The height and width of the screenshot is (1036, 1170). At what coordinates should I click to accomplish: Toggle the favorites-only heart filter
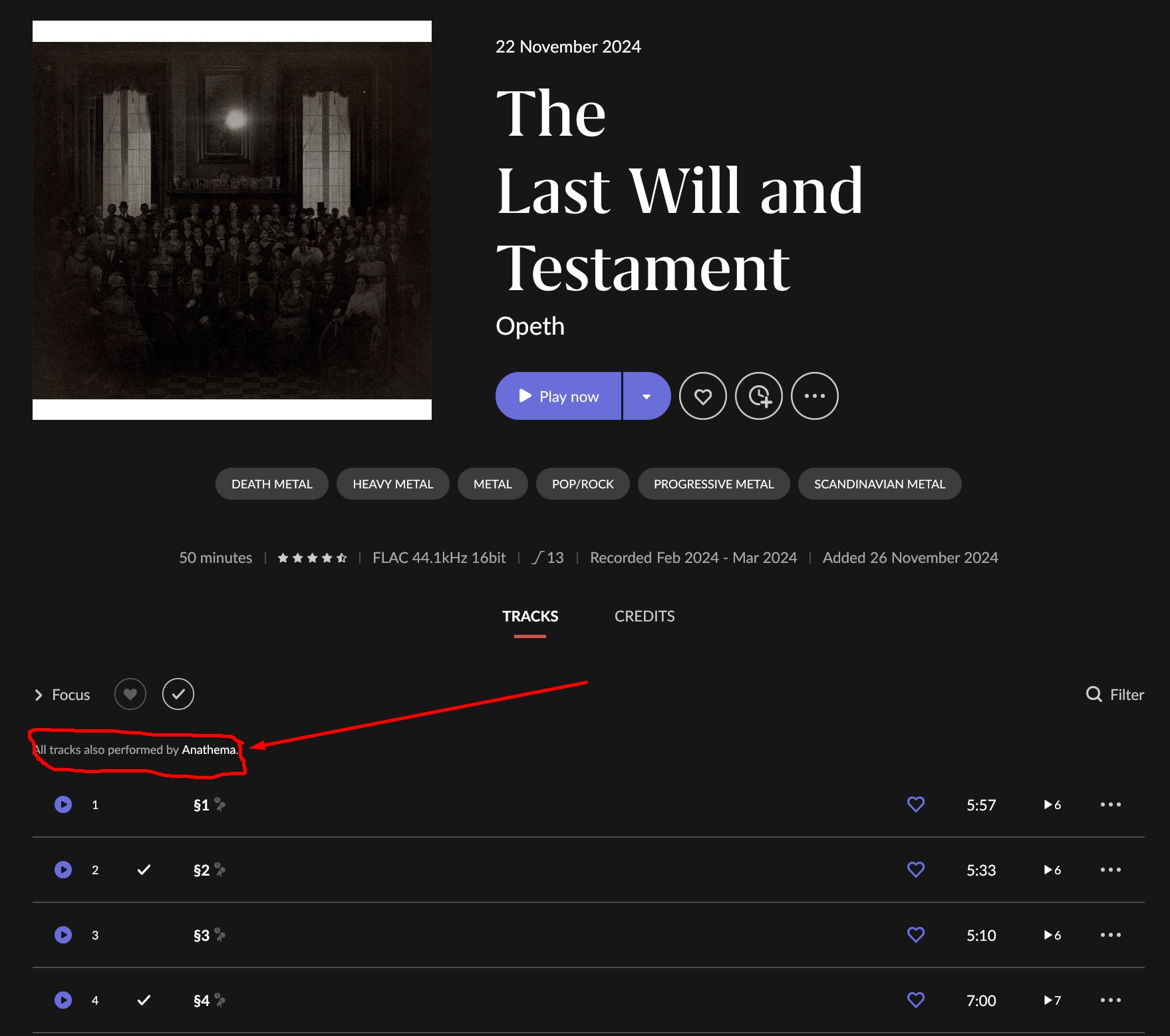(130, 694)
